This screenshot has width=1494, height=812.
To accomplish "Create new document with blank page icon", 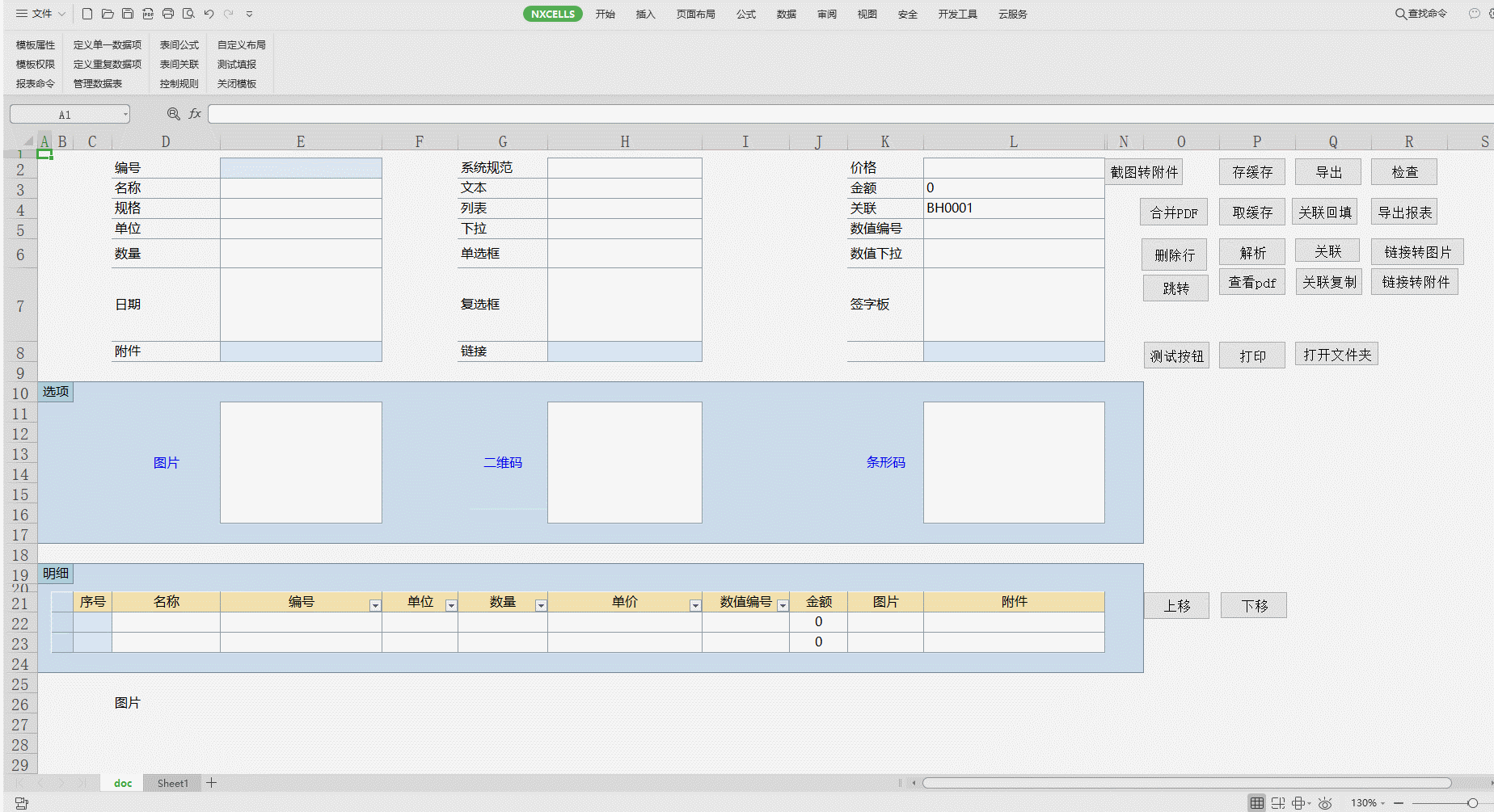I will 87,14.
